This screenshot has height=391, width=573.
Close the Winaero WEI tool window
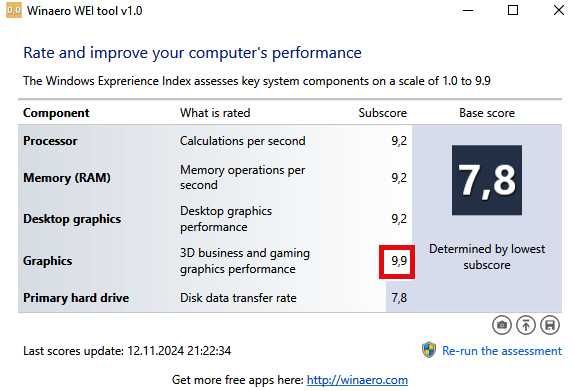(558, 10)
